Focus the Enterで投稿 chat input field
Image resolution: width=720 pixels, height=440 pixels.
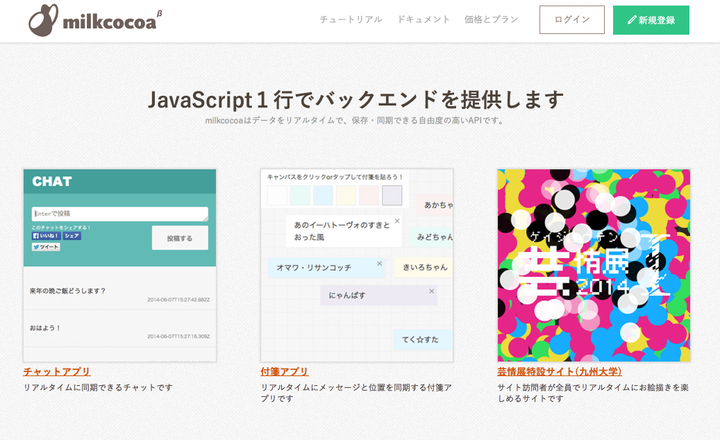(x=119, y=213)
